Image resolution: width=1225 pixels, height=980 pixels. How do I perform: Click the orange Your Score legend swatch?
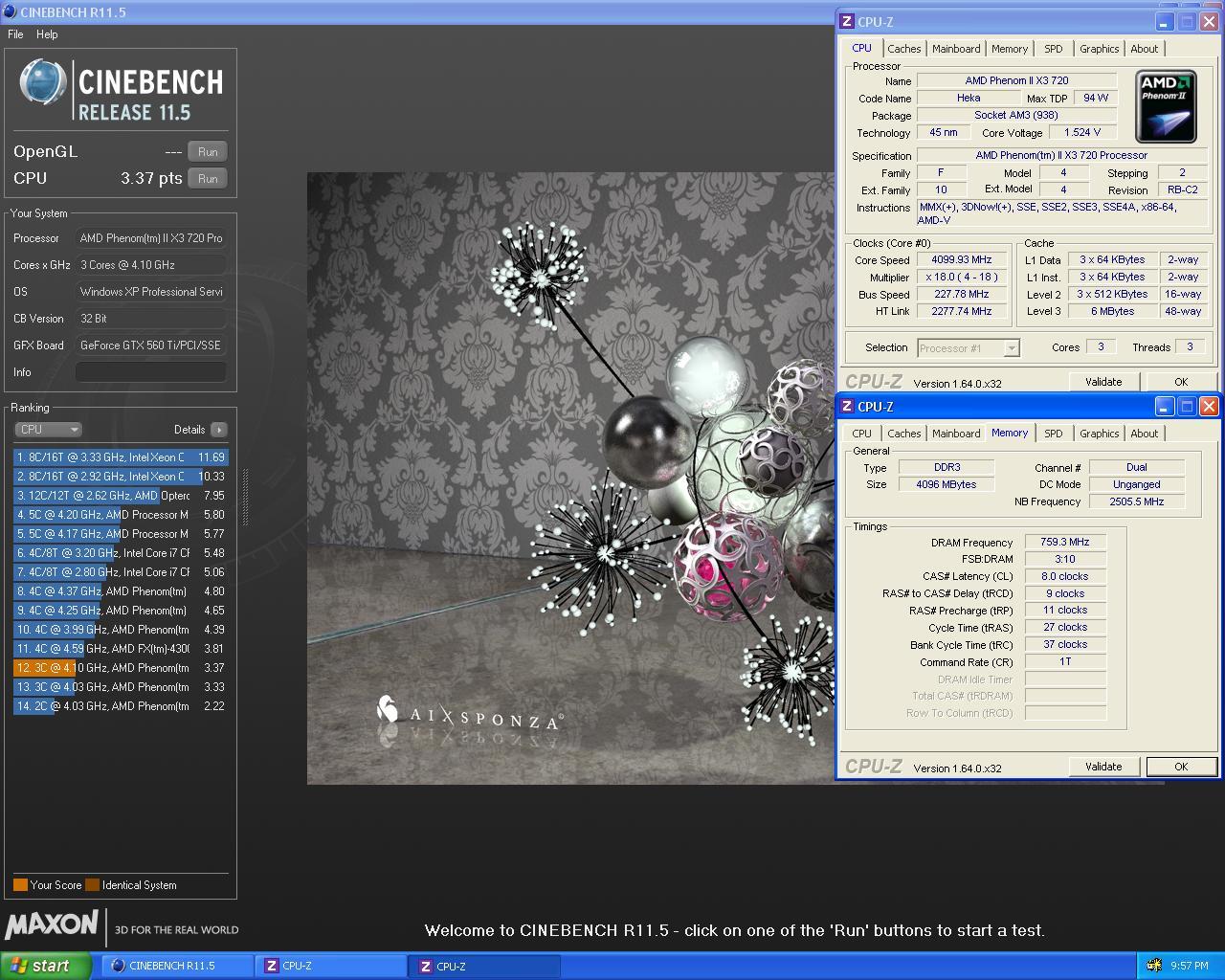[20, 885]
